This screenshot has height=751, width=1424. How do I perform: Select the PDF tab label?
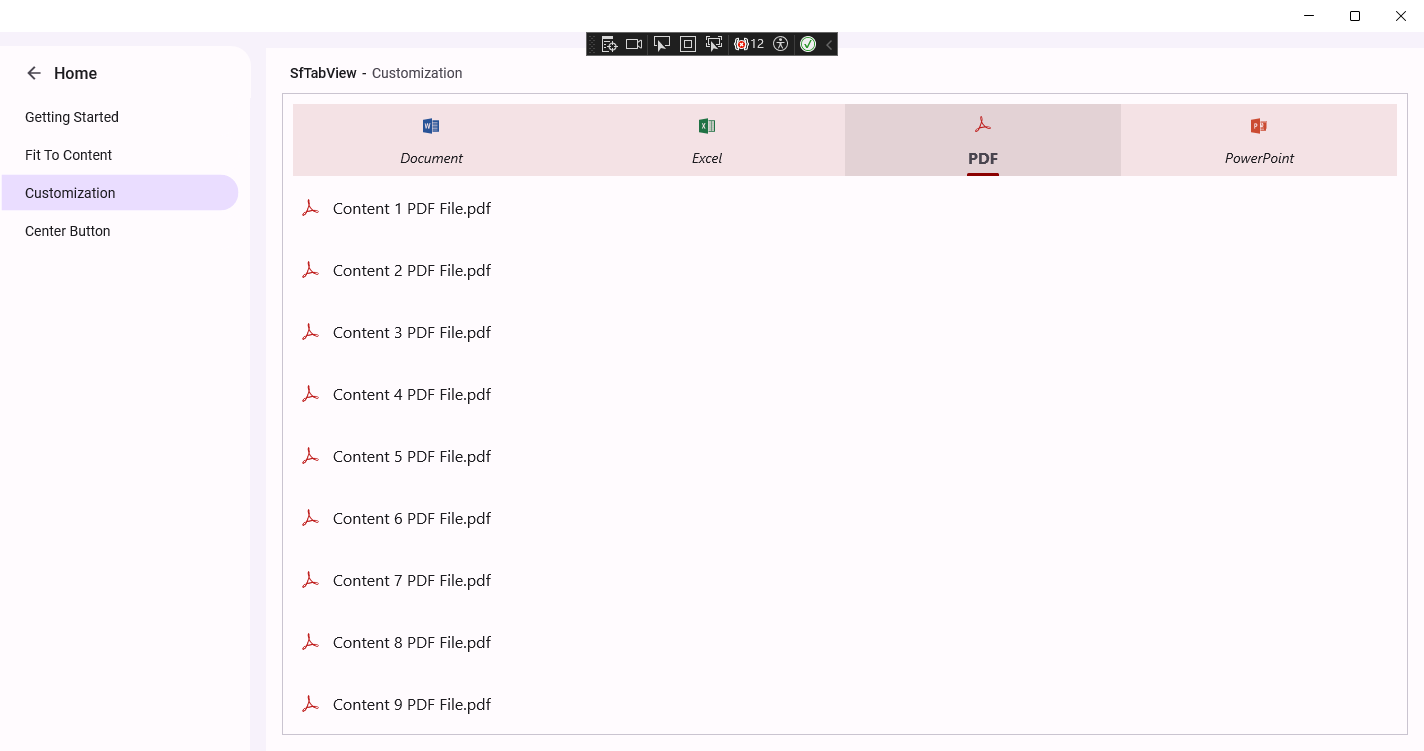(983, 158)
